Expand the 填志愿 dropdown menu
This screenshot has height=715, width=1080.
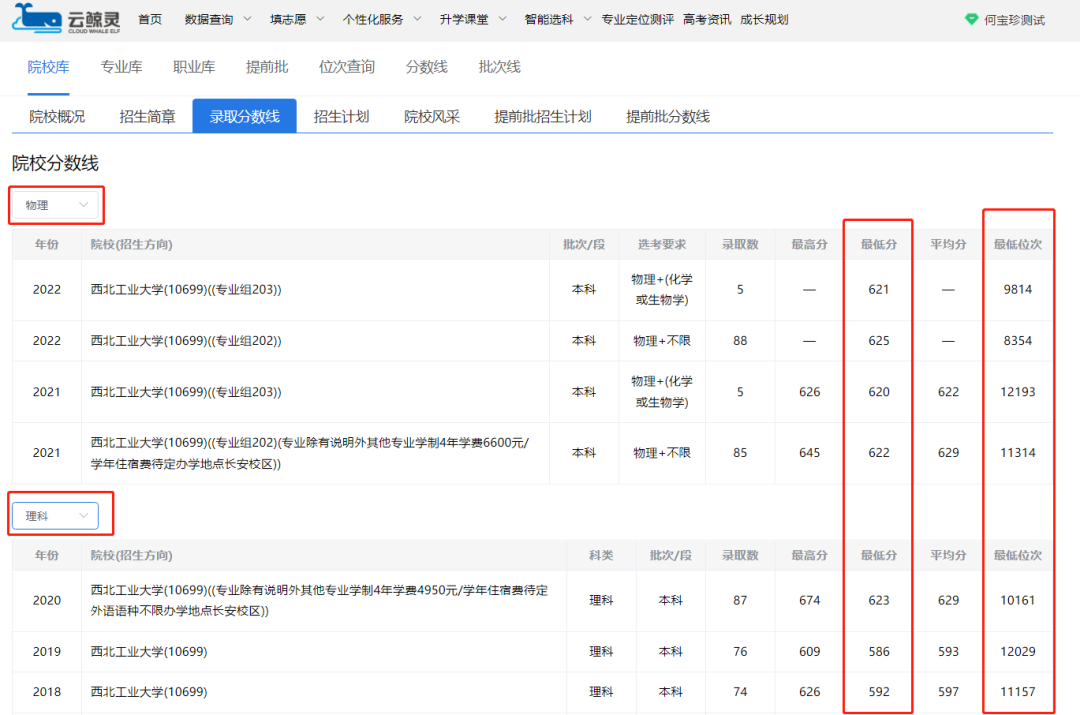coord(297,19)
